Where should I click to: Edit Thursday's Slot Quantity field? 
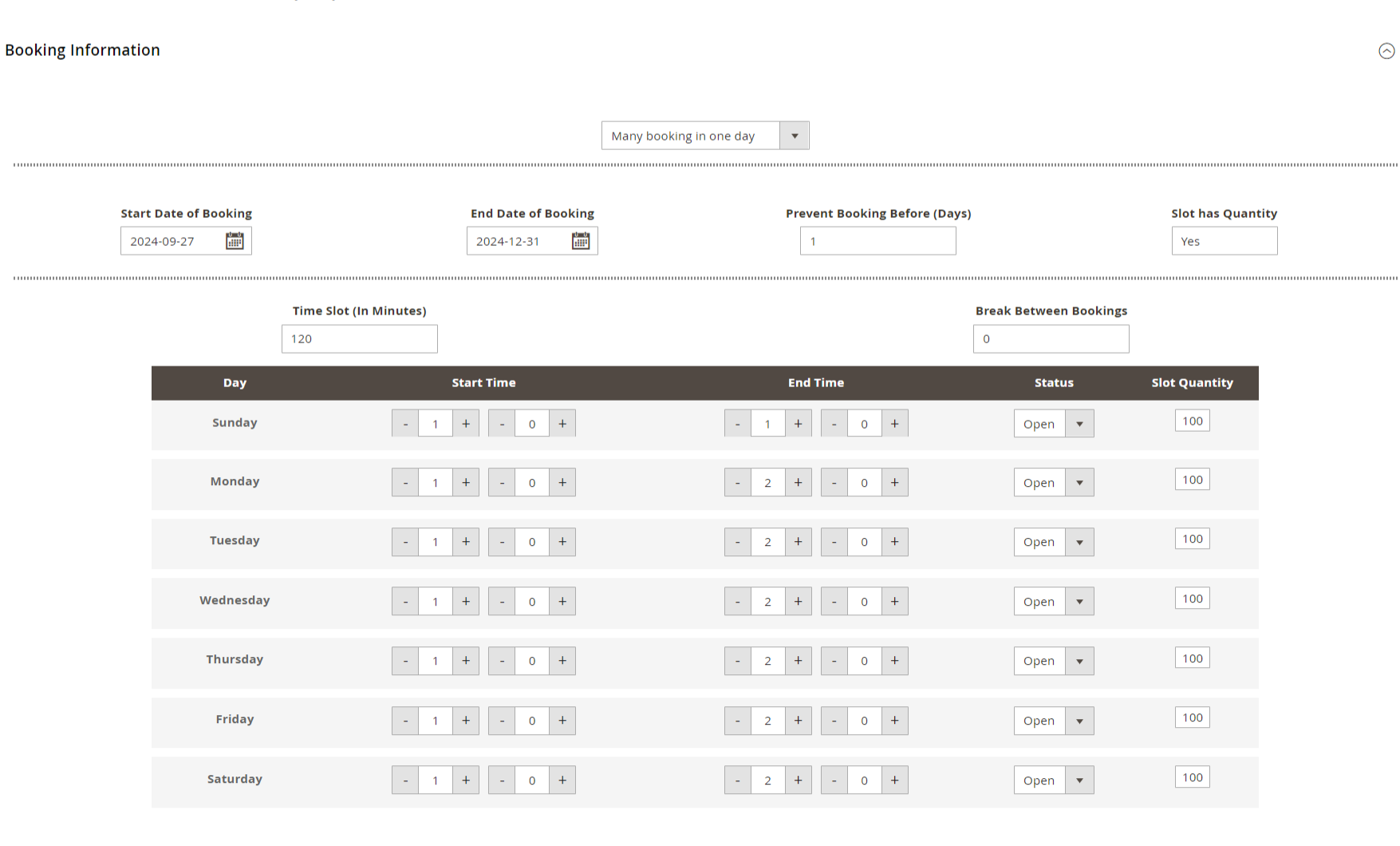(x=1193, y=658)
